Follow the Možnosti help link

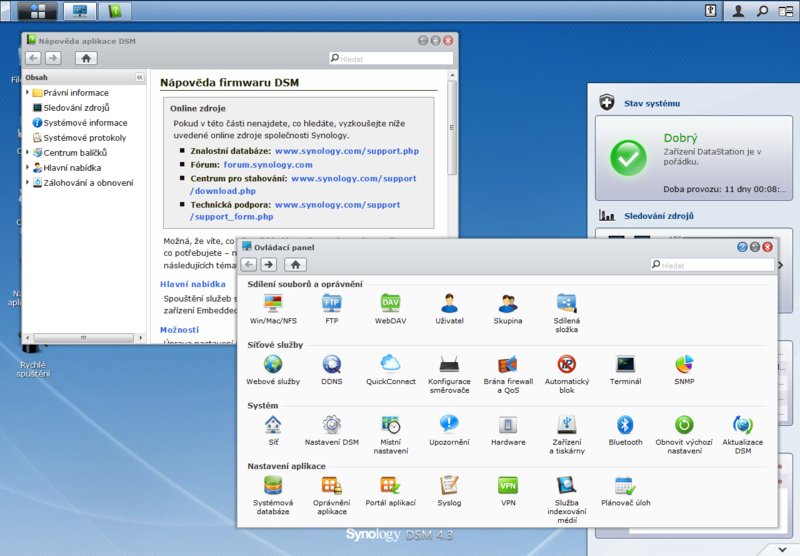(x=180, y=330)
